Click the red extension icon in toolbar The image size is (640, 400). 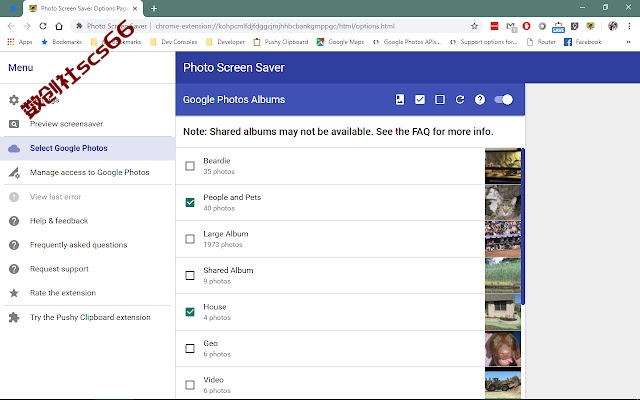tap(494, 26)
